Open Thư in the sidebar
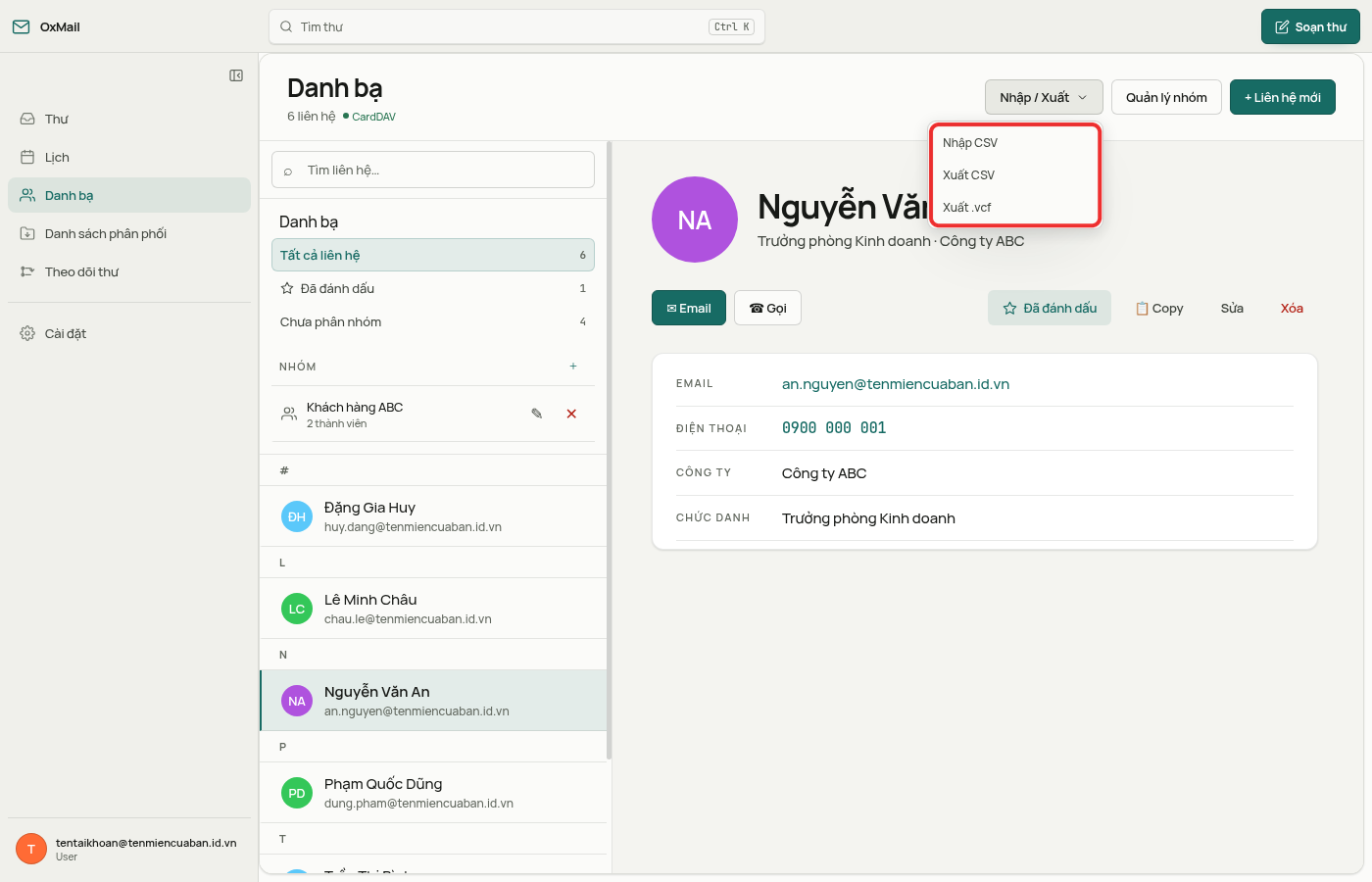 point(129,119)
